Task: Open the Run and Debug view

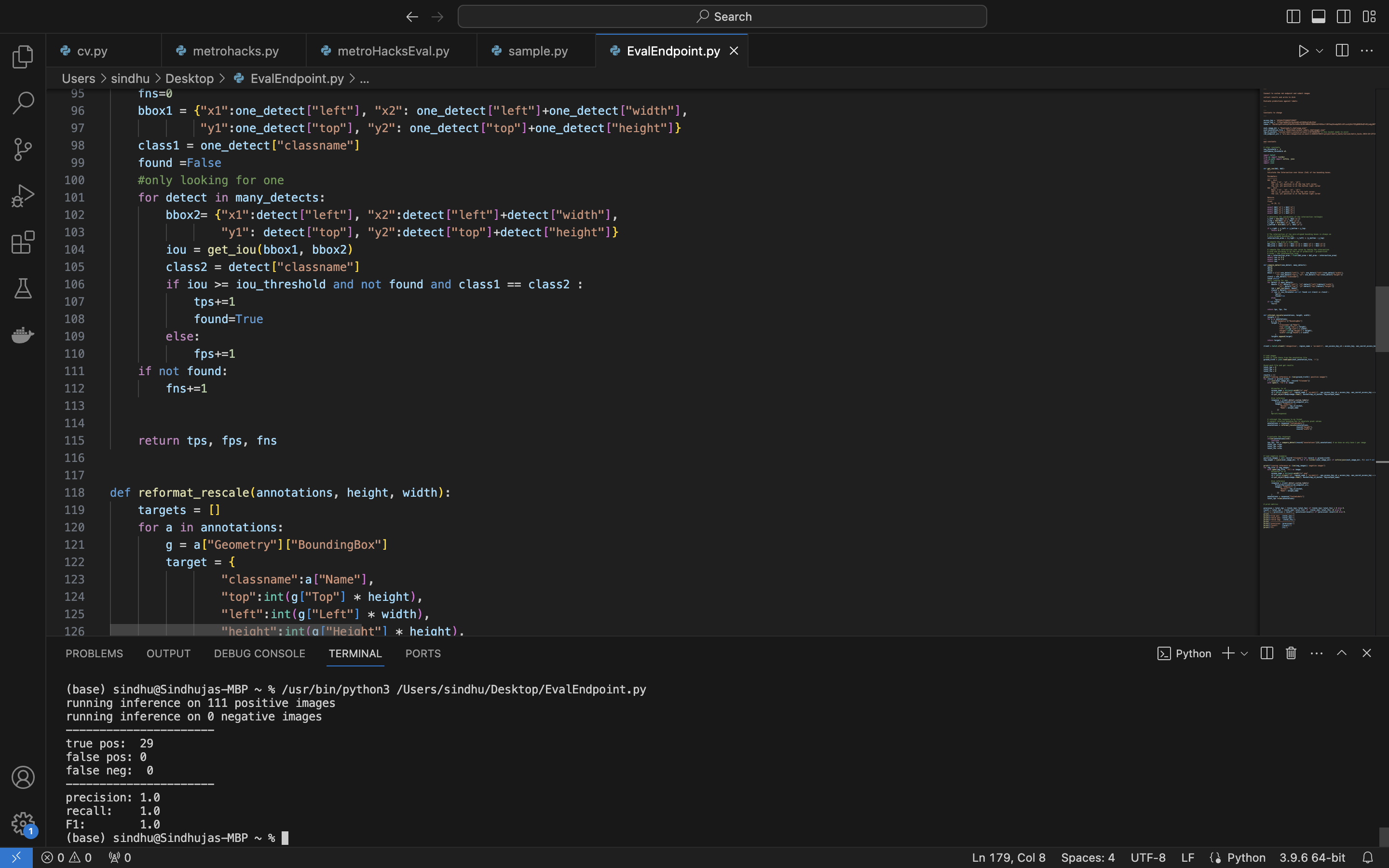Action: pyautogui.click(x=23, y=196)
